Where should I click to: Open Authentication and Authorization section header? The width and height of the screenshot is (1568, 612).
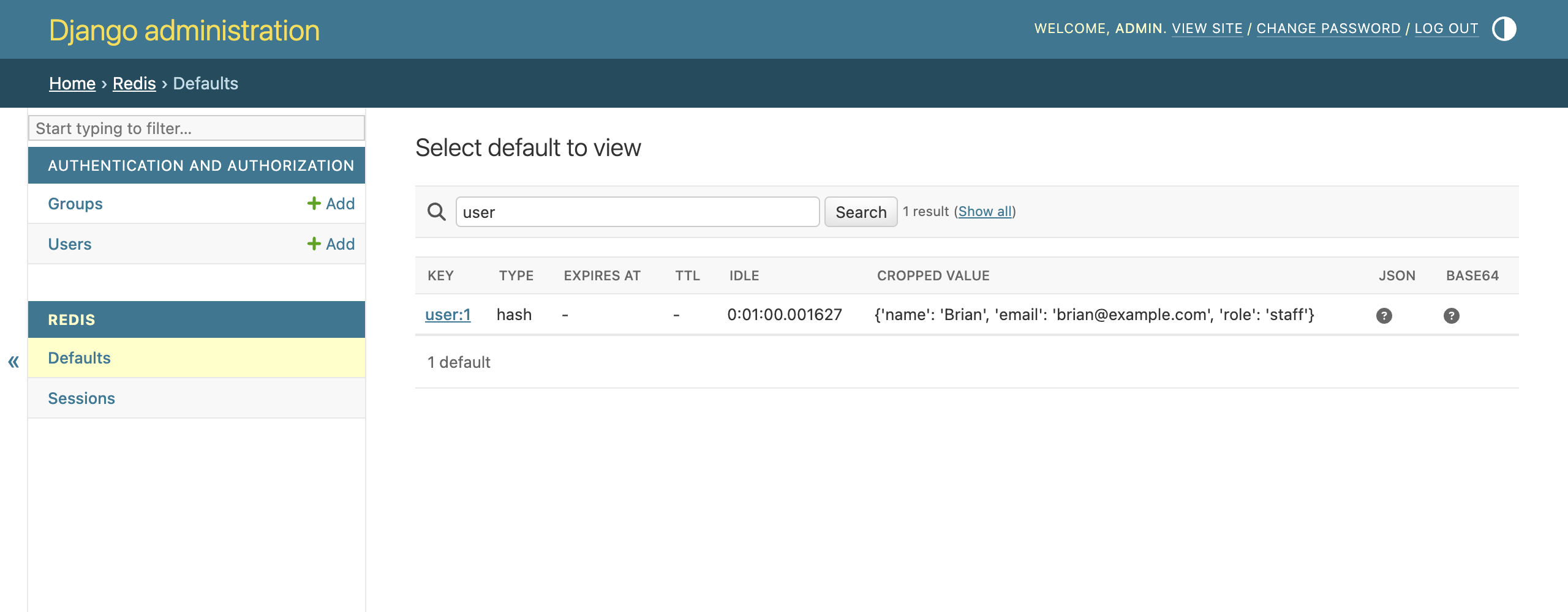(201, 165)
